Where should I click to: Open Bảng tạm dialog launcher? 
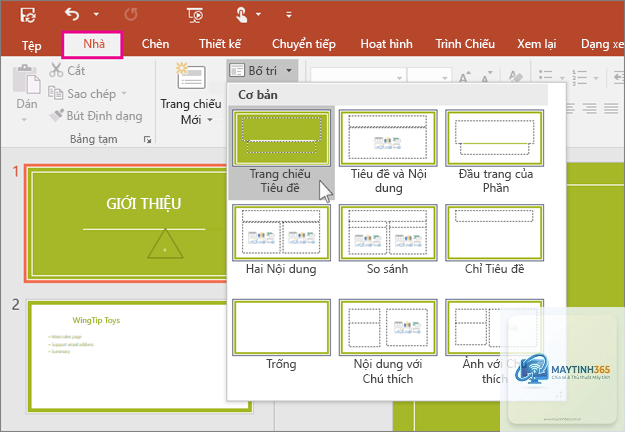tap(147, 139)
